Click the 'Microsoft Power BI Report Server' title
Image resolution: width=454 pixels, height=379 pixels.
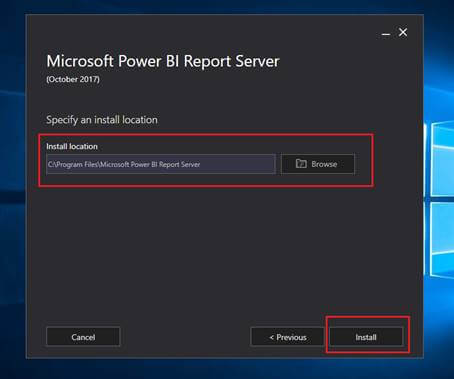163,61
